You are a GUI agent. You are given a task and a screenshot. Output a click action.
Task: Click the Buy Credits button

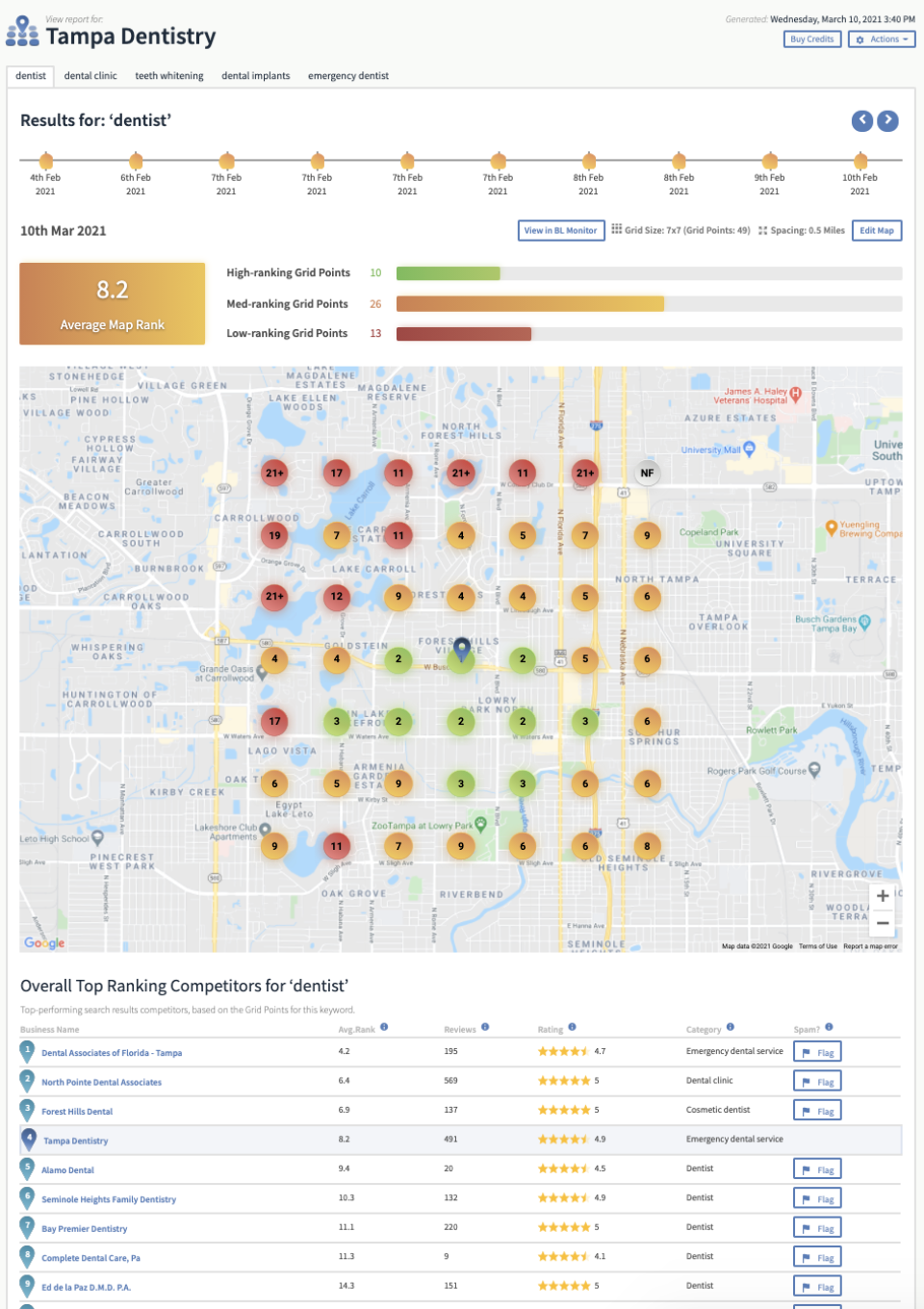click(x=812, y=39)
